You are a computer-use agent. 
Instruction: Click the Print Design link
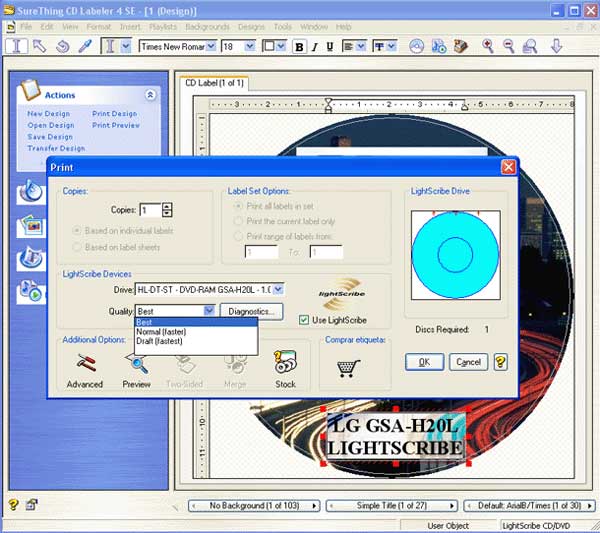point(114,114)
